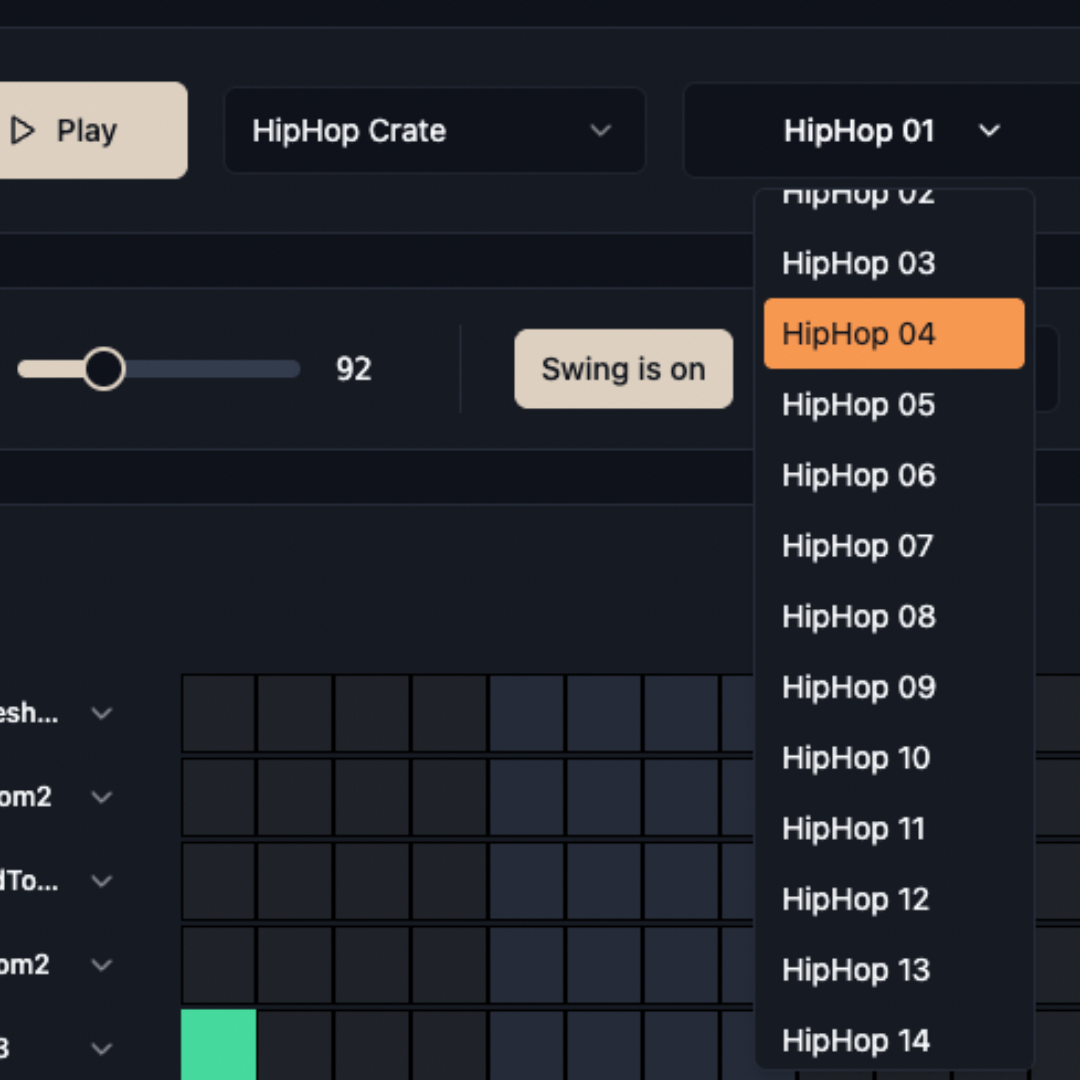Choose HipHop 14 in the dropdown list

894,1040
